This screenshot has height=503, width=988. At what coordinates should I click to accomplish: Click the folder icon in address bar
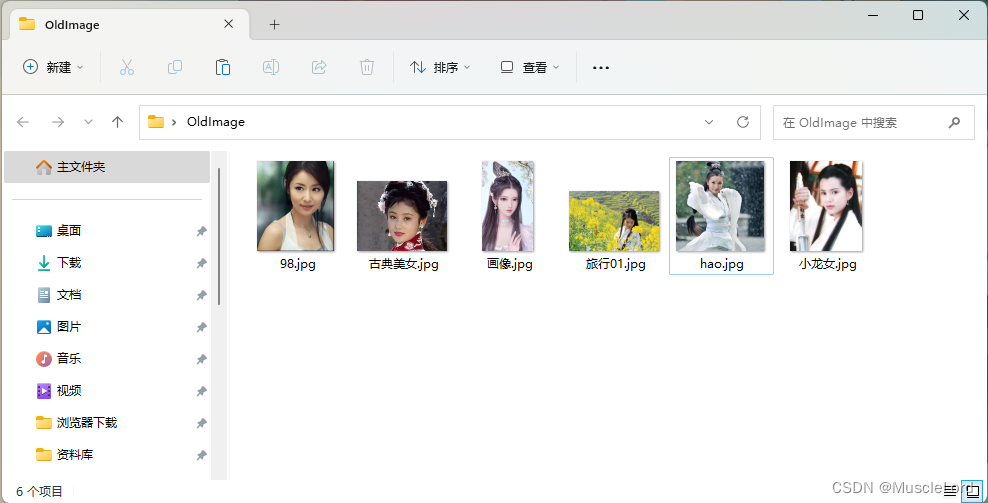(156, 122)
